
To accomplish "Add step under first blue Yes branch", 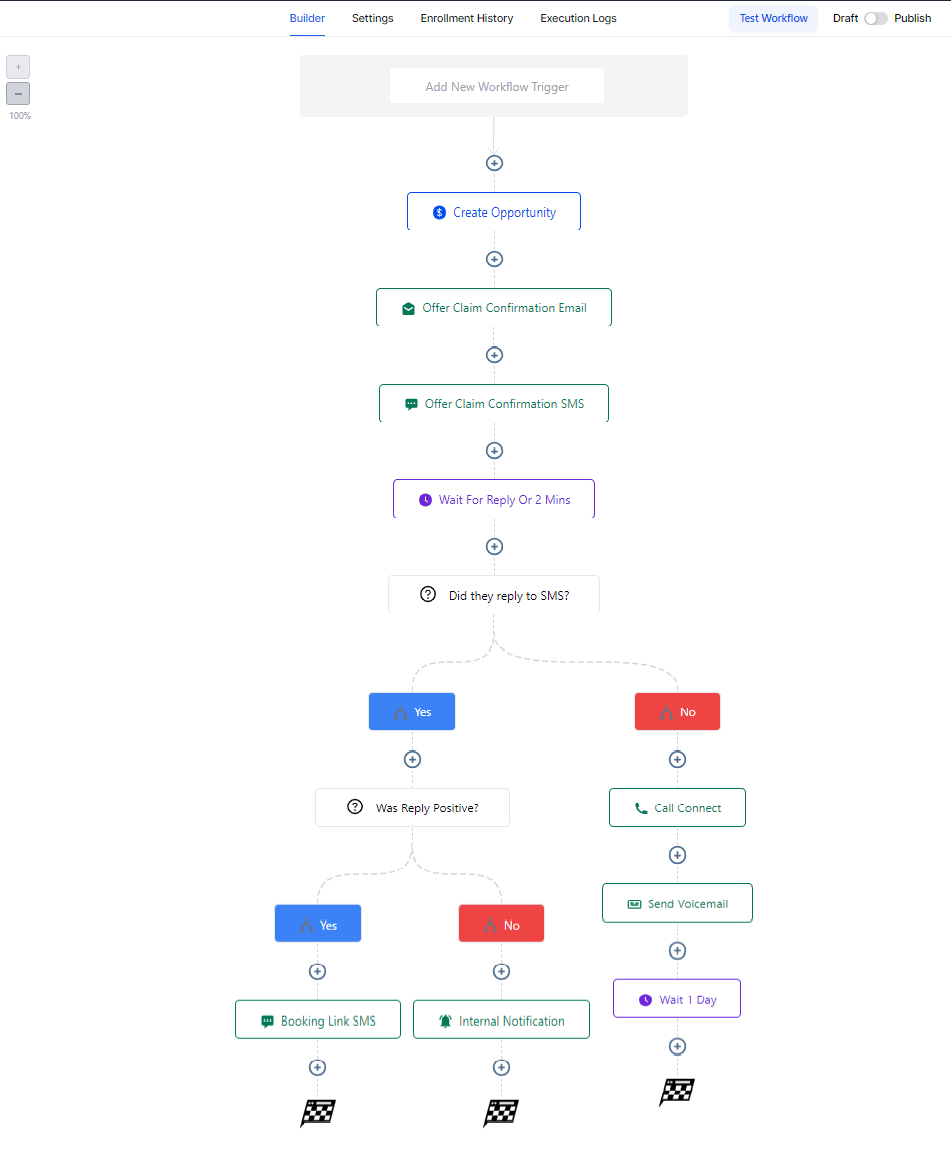I will point(413,759).
